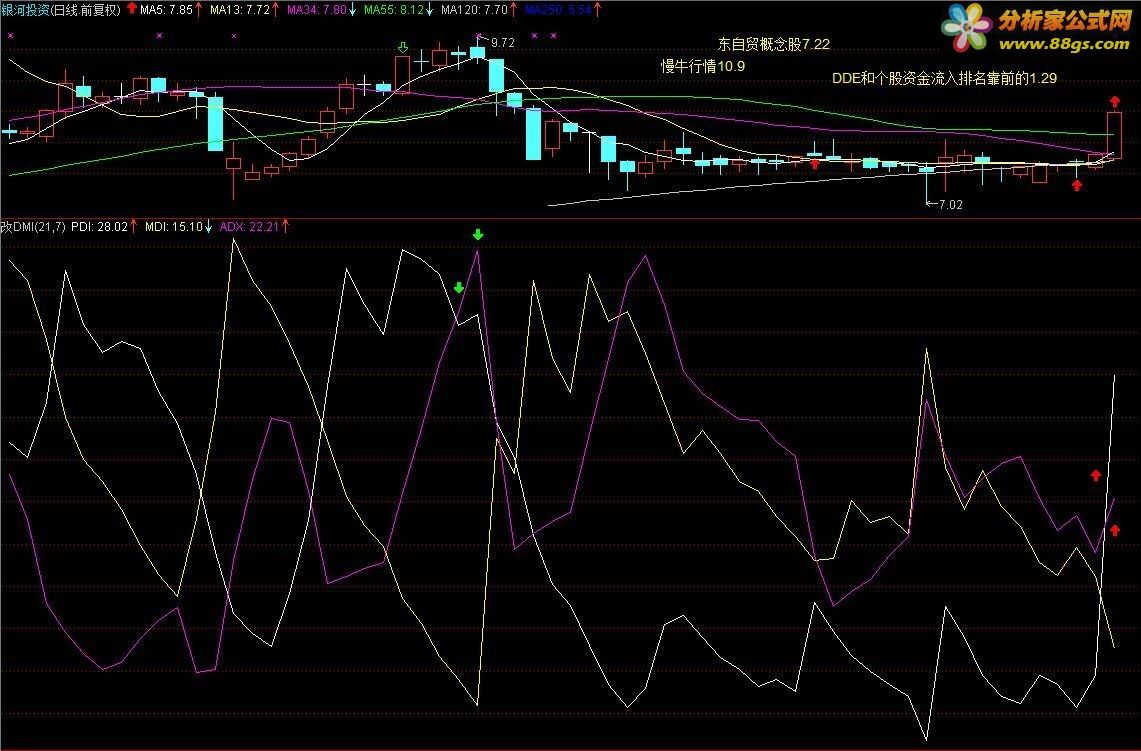Select the magenta MA34: 7.80 label

(x=317, y=9)
